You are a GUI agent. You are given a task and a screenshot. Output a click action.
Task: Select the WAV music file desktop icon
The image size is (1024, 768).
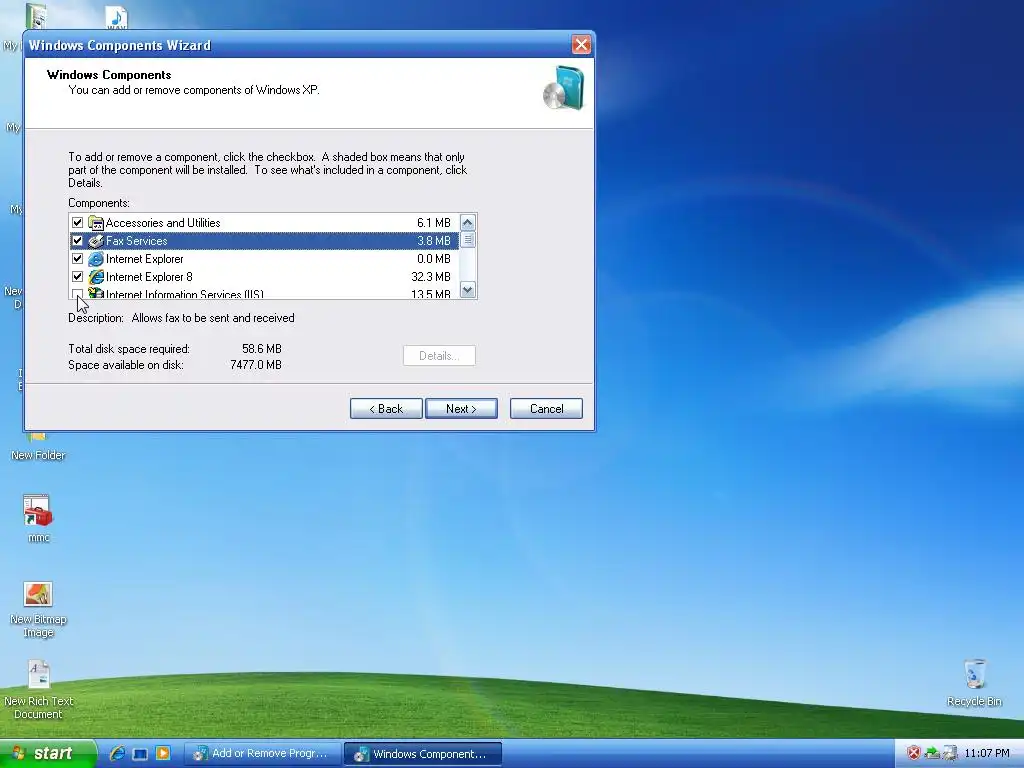116,18
